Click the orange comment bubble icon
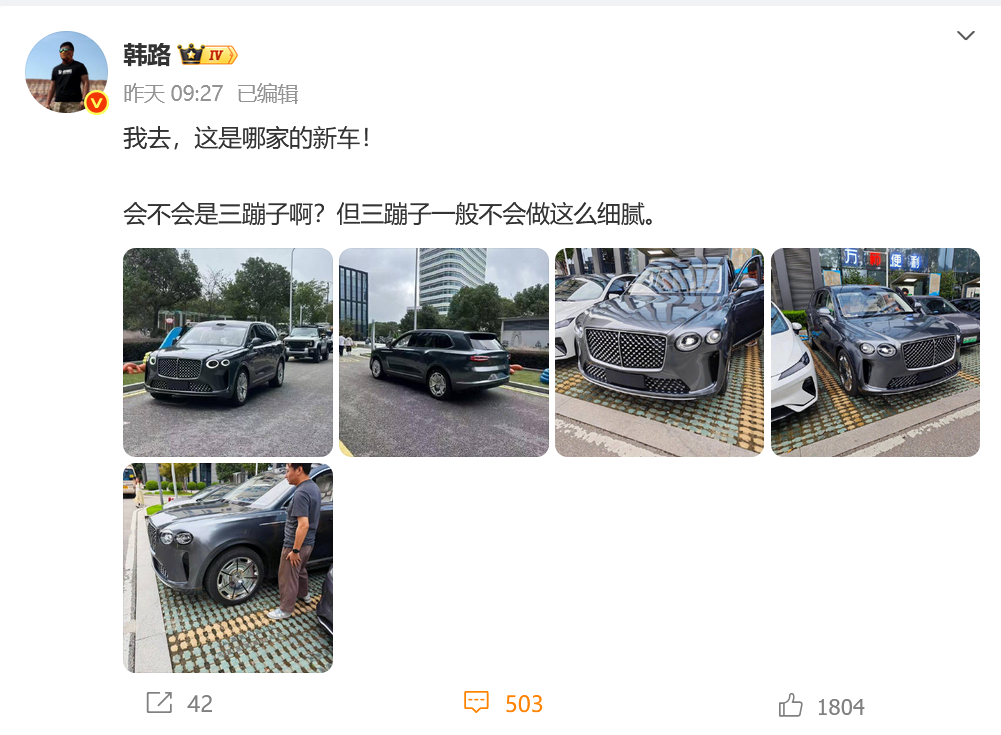This screenshot has width=1001, height=735. 476,702
